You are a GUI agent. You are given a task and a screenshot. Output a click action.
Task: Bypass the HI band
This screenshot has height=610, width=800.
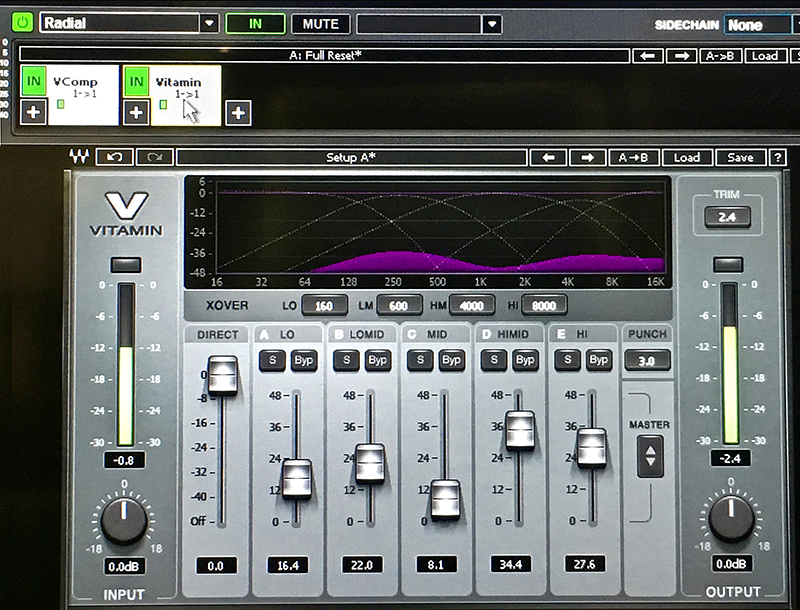coord(598,360)
